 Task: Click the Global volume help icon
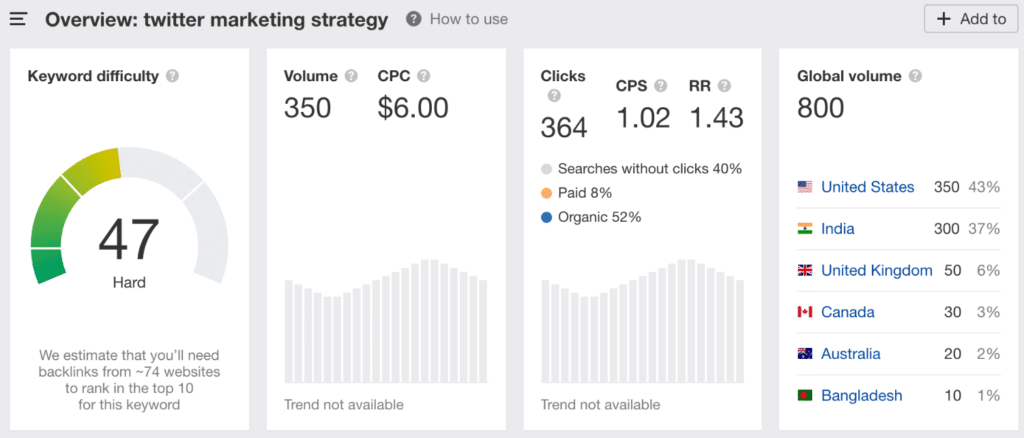916,76
